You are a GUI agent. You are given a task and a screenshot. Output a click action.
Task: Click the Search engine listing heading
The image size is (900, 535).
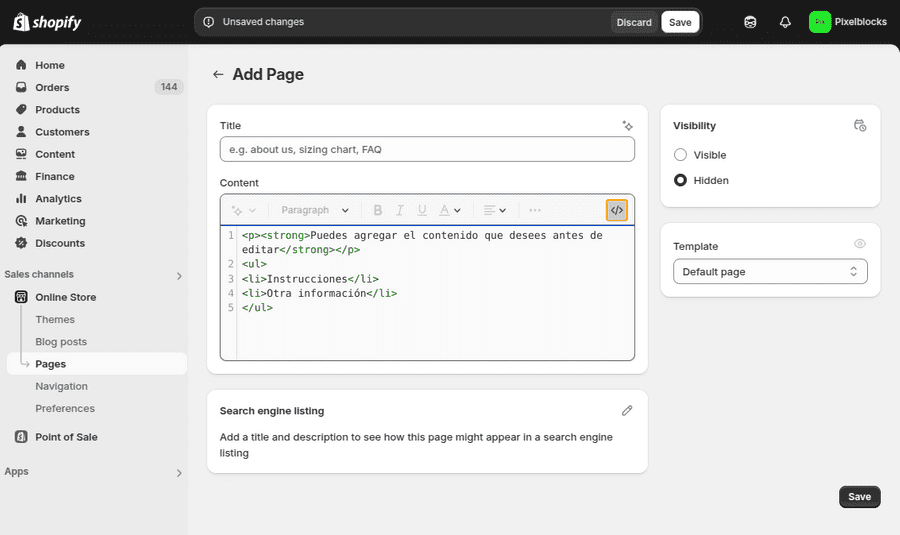pos(272,411)
